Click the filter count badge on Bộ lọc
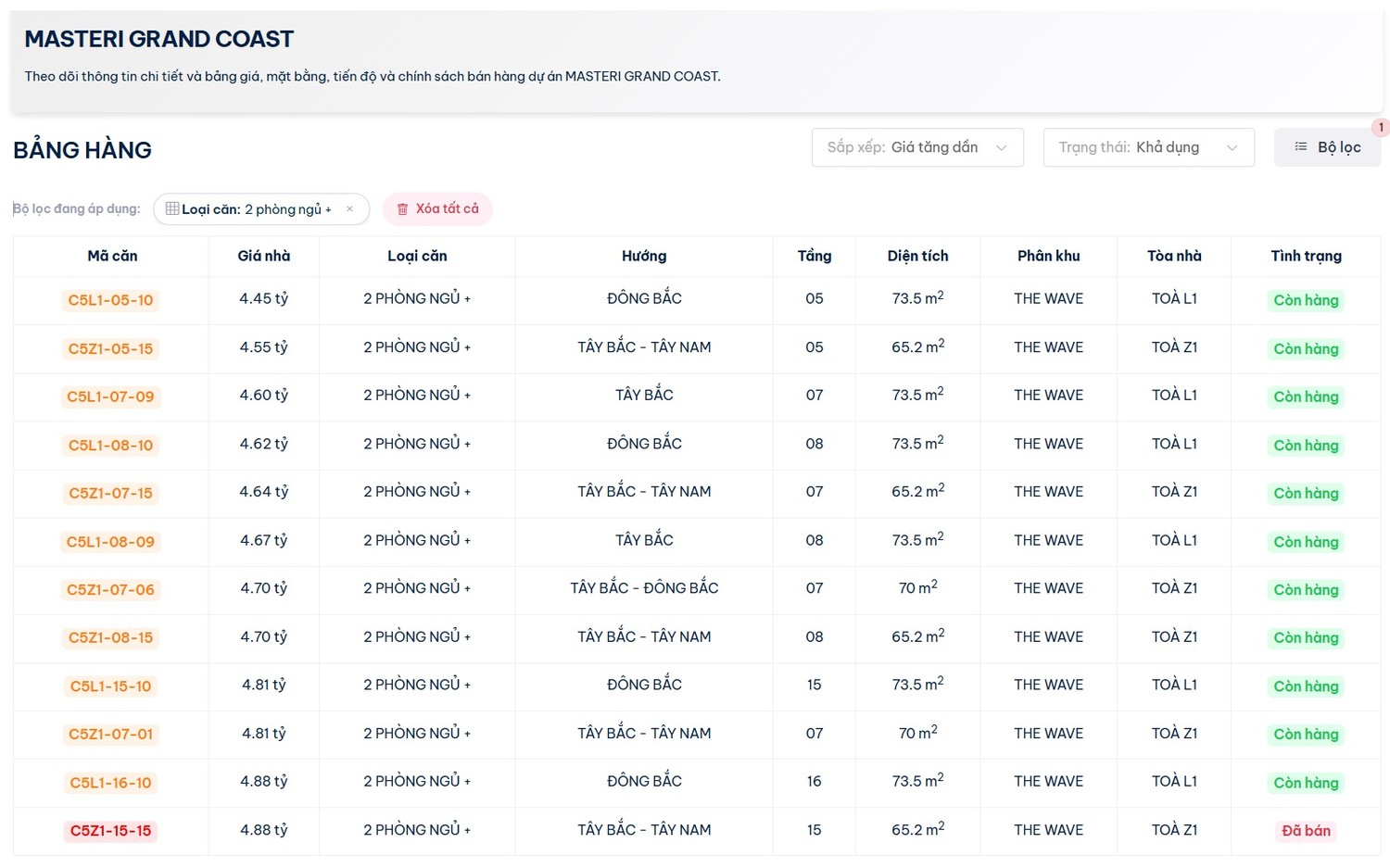Screen dimensions: 1390x868 (x=1380, y=128)
